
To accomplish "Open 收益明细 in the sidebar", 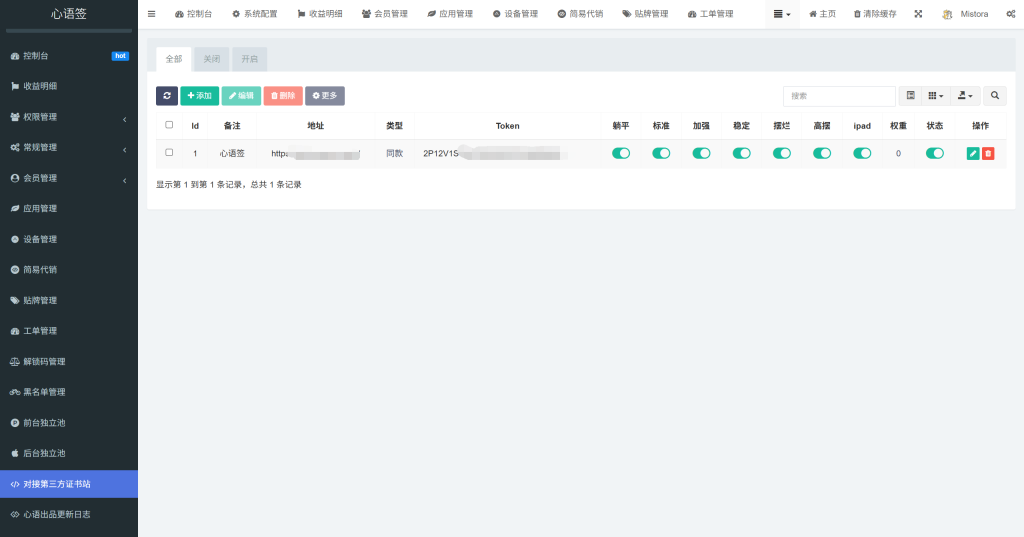I will coord(69,86).
